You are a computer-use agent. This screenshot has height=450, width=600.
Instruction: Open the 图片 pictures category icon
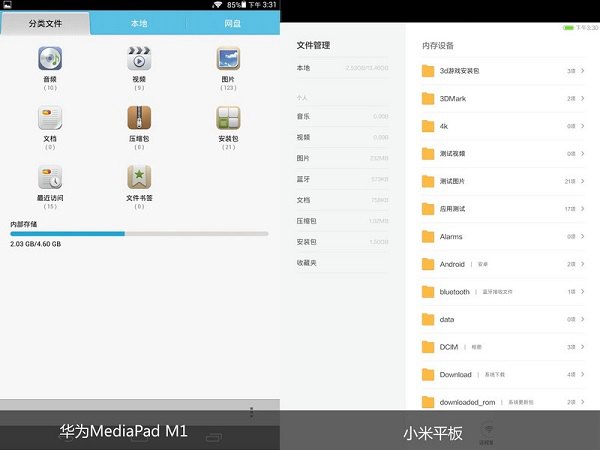click(x=228, y=59)
